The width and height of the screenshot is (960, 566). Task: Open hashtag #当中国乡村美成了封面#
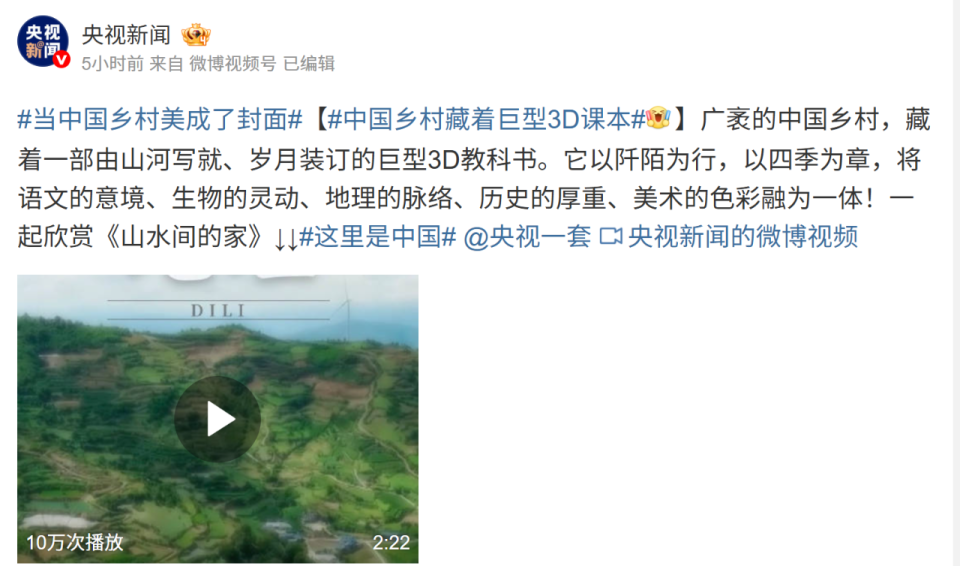pos(160,119)
